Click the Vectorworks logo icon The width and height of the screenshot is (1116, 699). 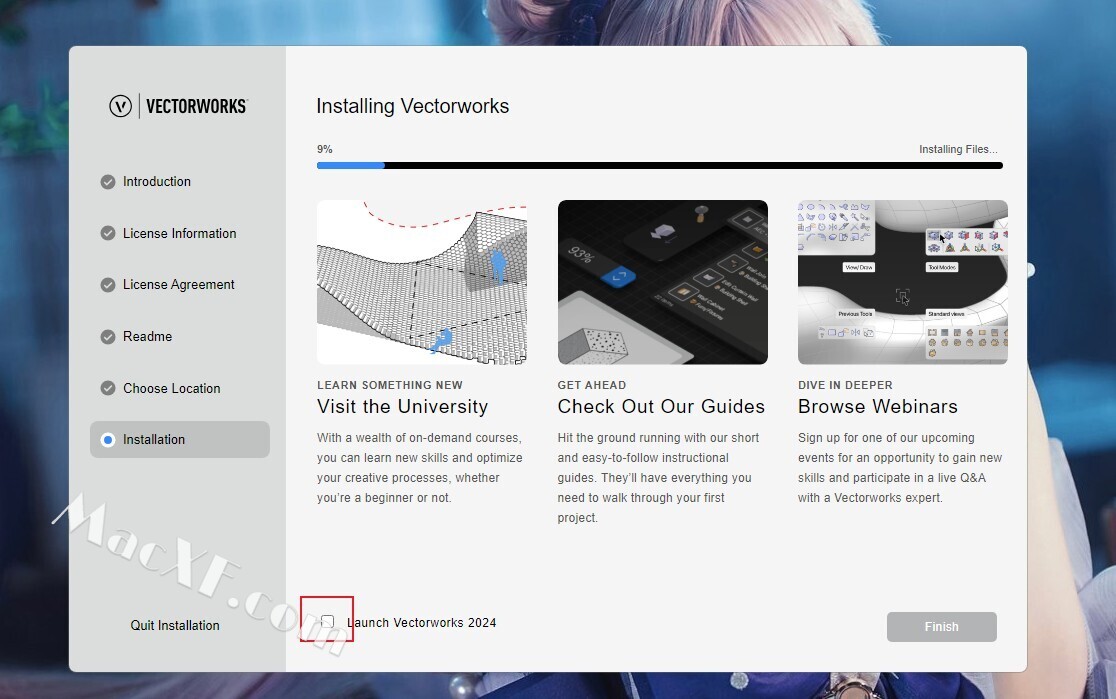120,106
